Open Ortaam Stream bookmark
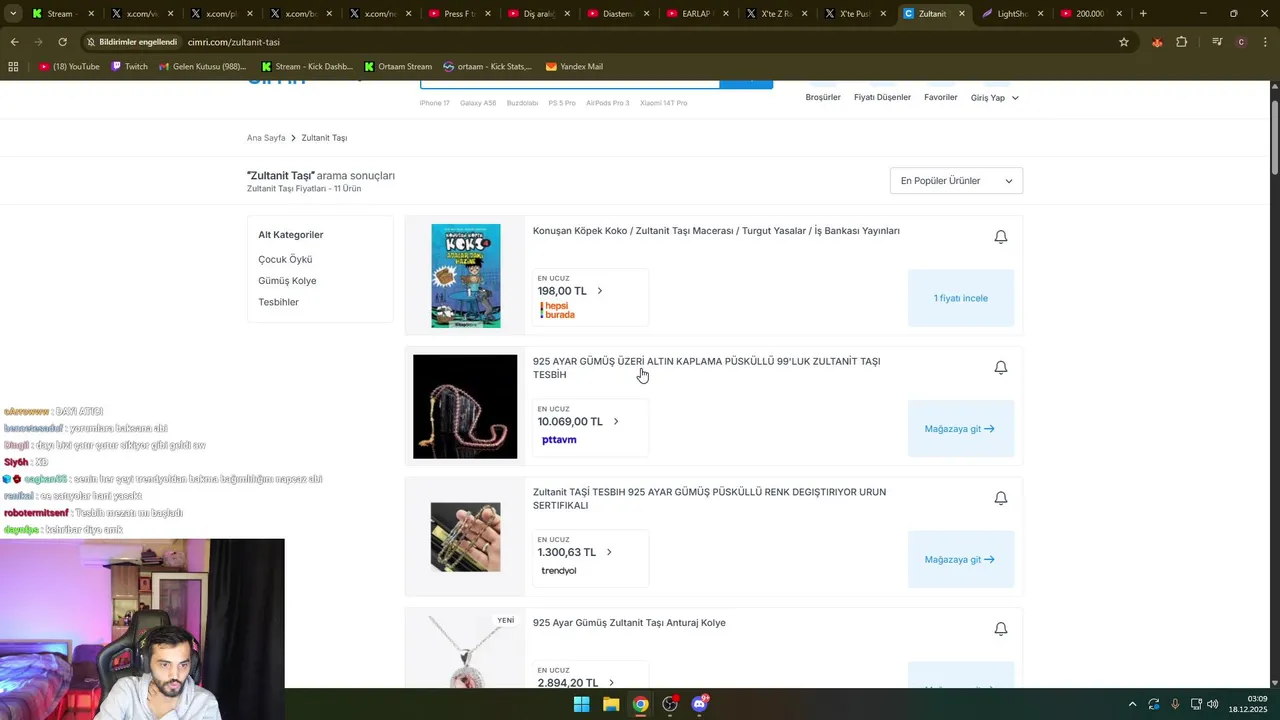 pyautogui.click(x=398, y=67)
